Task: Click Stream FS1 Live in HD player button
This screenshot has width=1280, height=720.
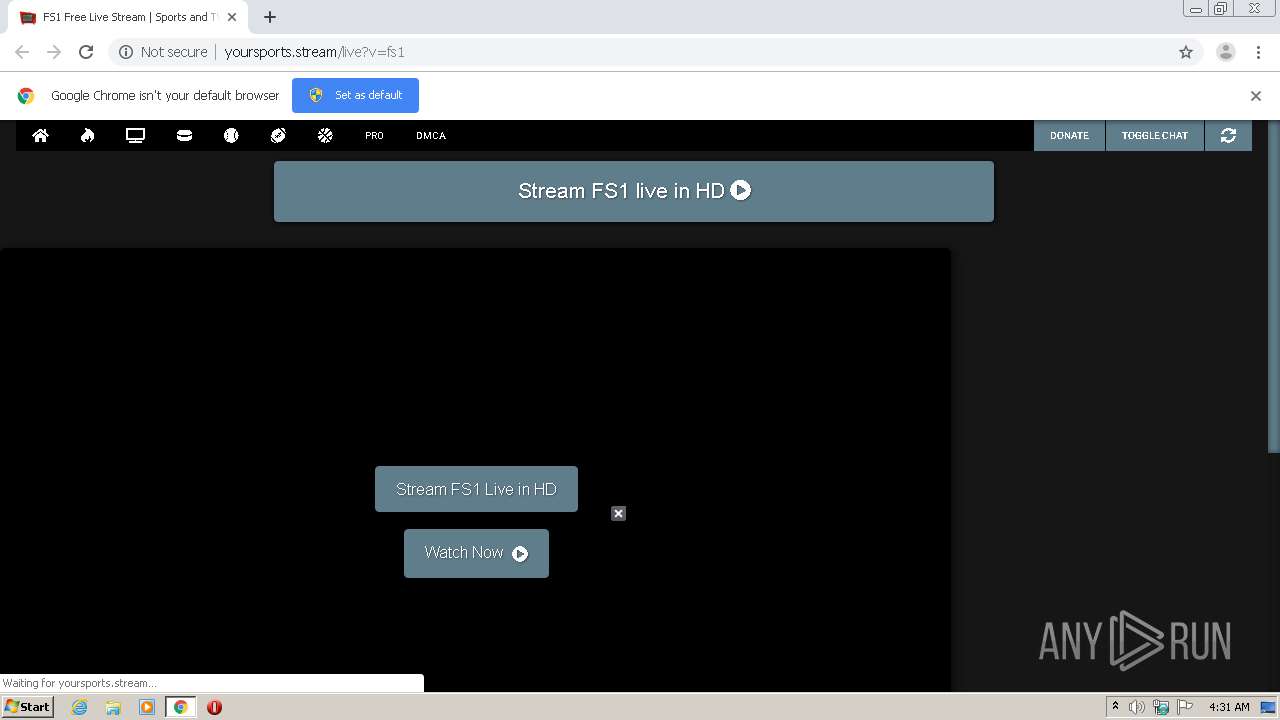Action: 476,489
